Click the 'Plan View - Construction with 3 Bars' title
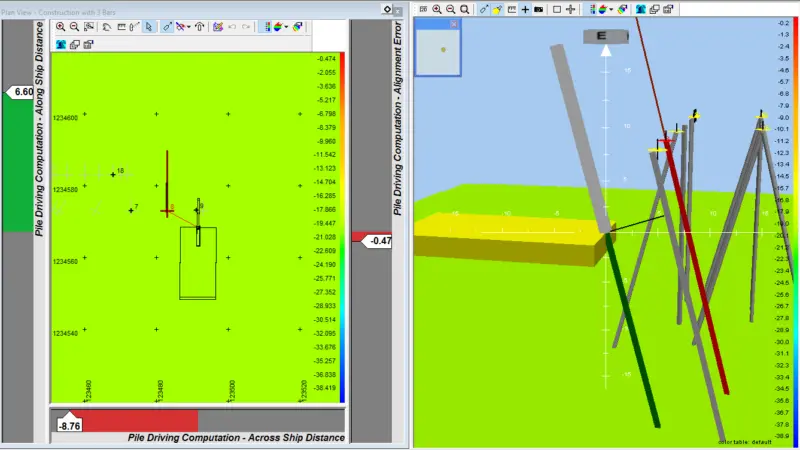 [59, 12]
